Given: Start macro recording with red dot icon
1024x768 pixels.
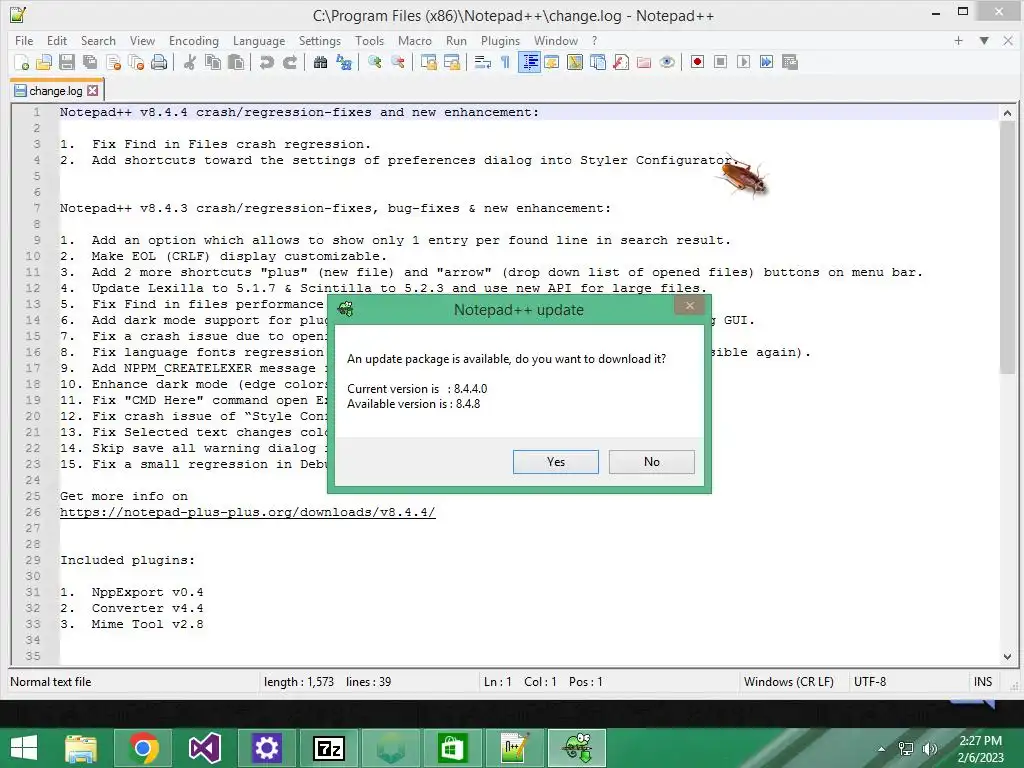Looking at the screenshot, I should point(697,62).
